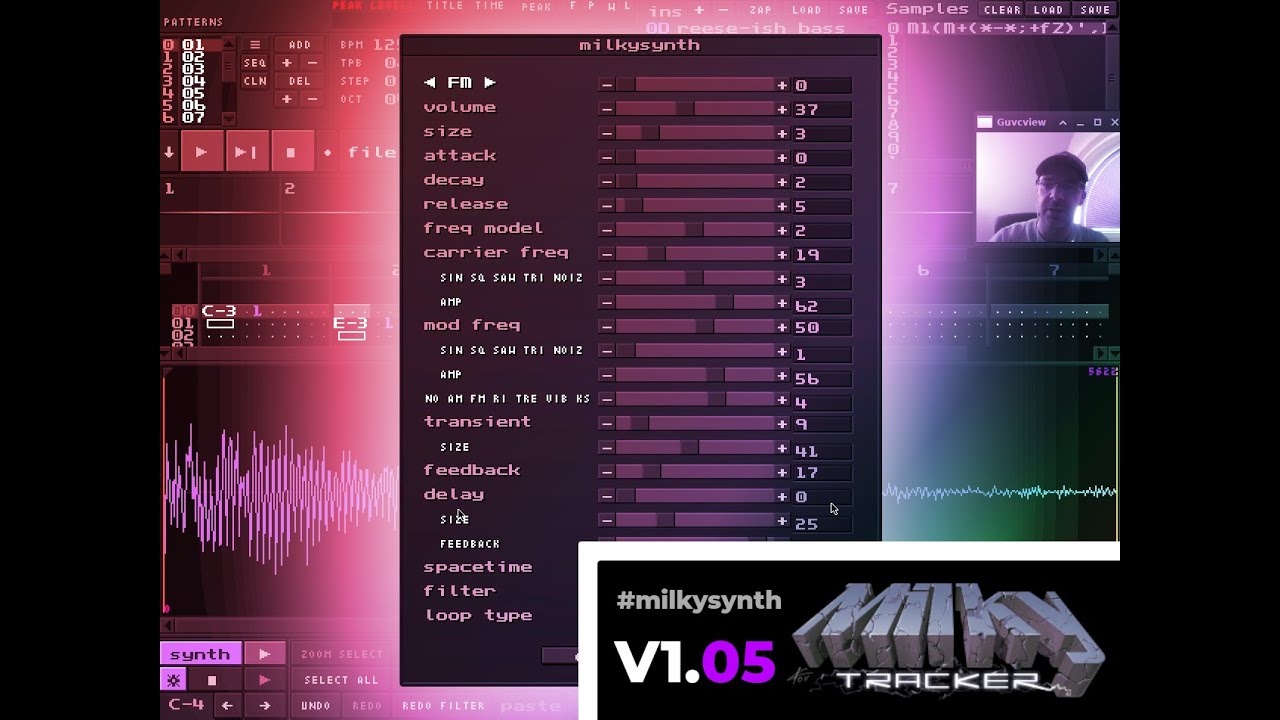Open the file menu
This screenshot has height=720, width=1280.
[371, 153]
